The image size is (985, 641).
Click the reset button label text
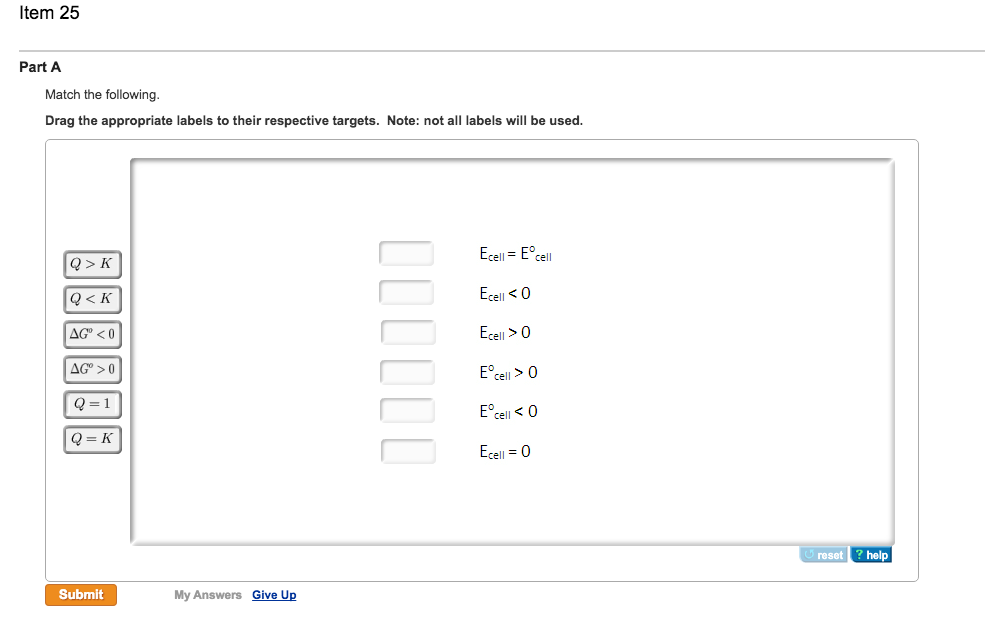[829, 554]
